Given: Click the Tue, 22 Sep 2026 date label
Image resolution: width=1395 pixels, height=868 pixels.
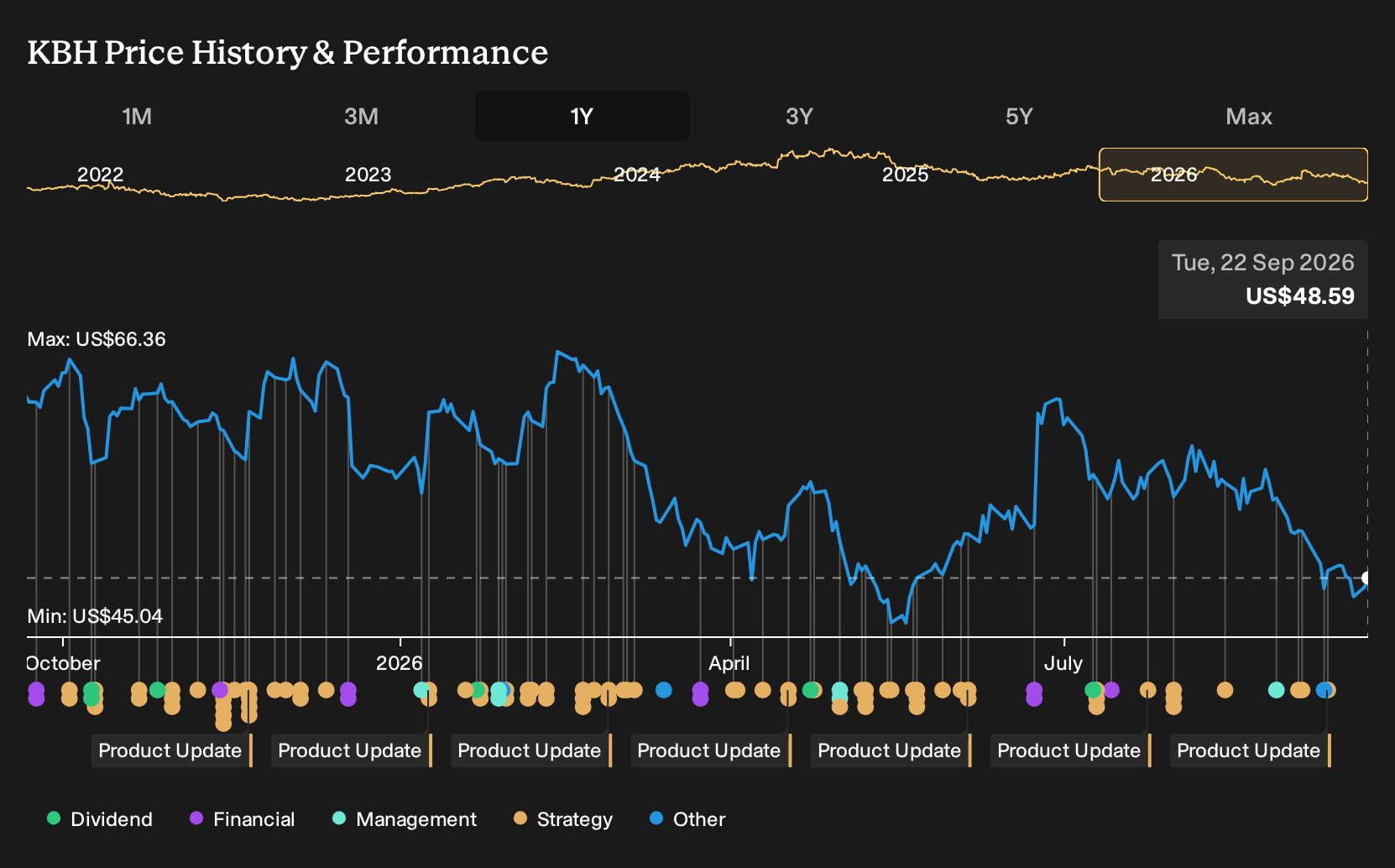Looking at the screenshot, I should point(1262,263).
